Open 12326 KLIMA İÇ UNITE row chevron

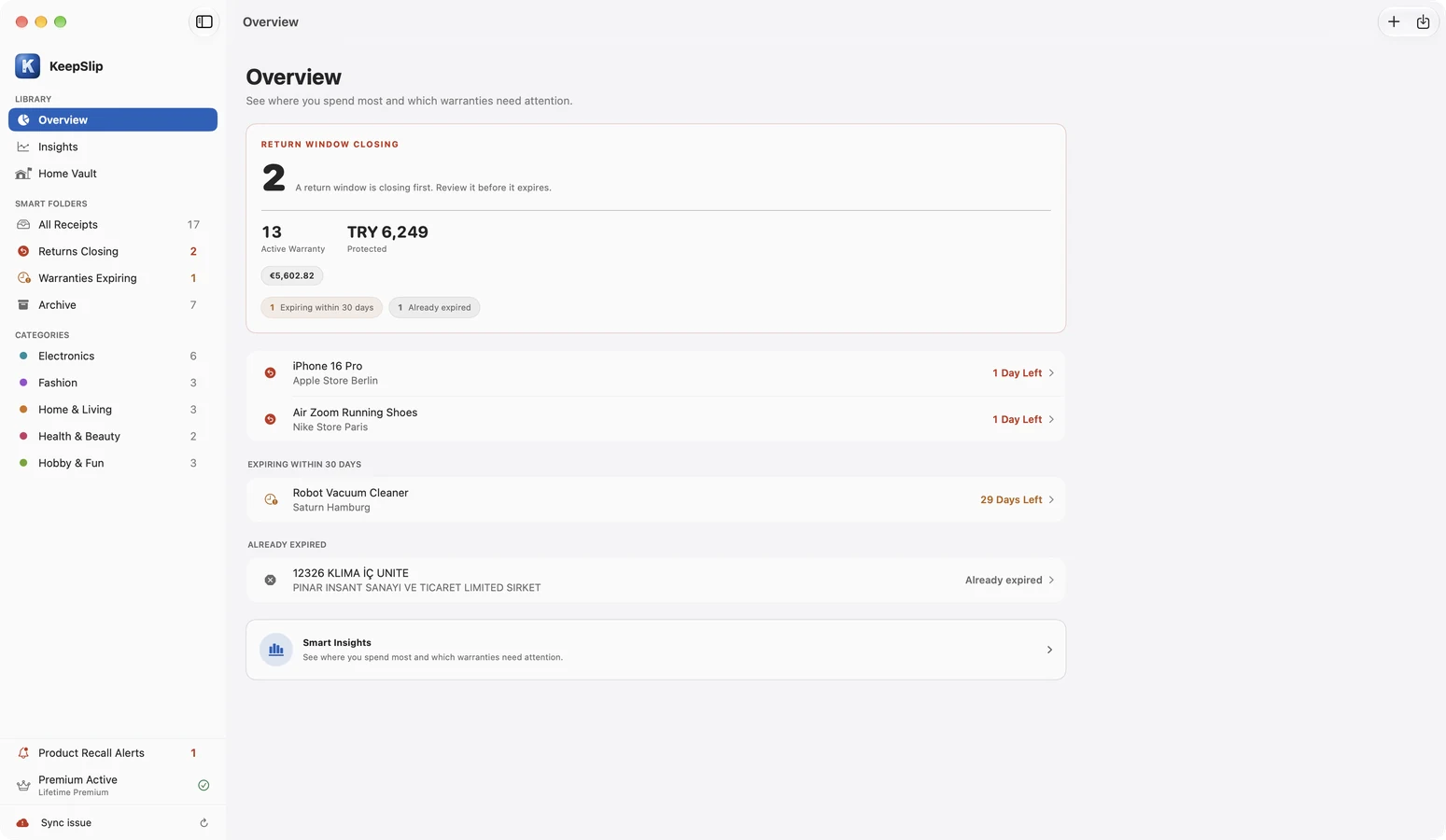tap(1051, 581)
